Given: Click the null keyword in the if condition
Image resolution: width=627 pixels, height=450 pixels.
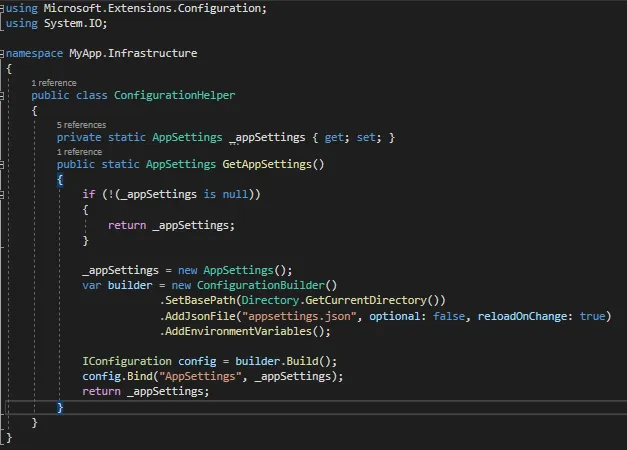Looking at the screenshot, I should pyautogui.click(x=235, y=194).
